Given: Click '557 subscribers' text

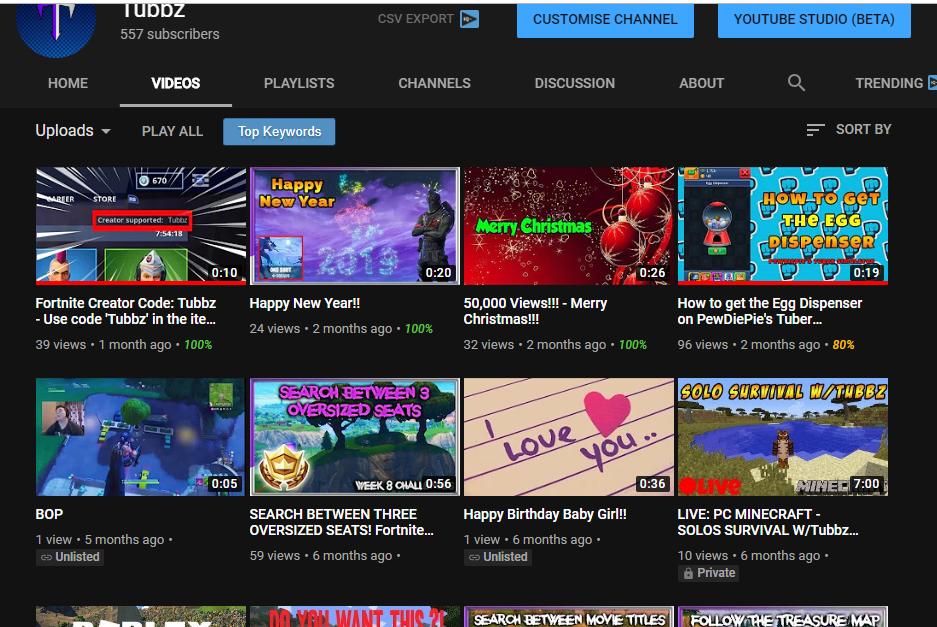Looking at the screenshot, I should click(x=170, y=34).
